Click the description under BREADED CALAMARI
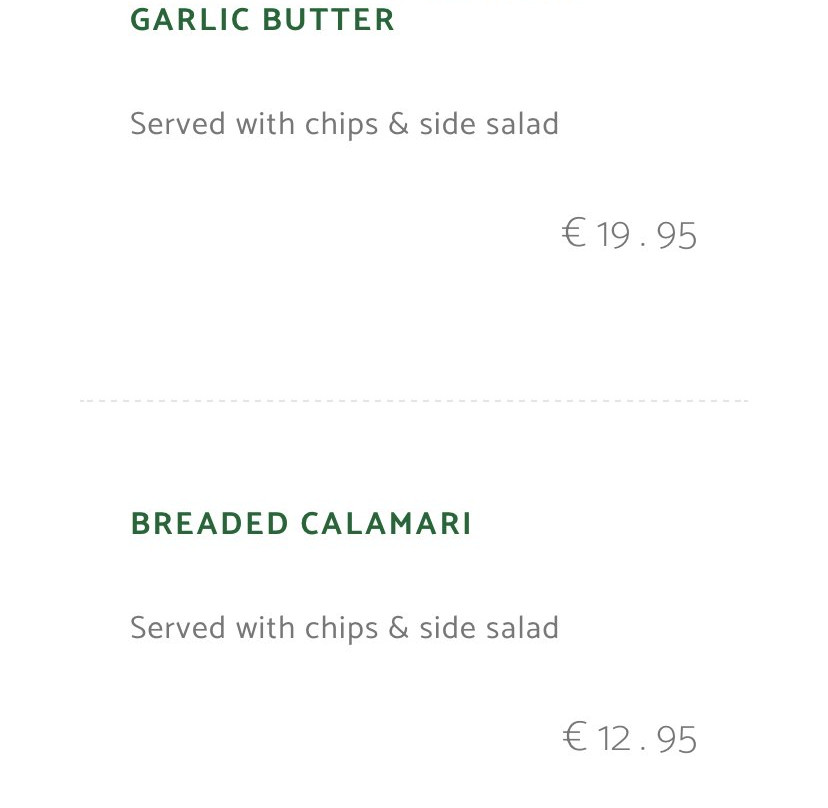The image size is (828, 808). point(344,628)
